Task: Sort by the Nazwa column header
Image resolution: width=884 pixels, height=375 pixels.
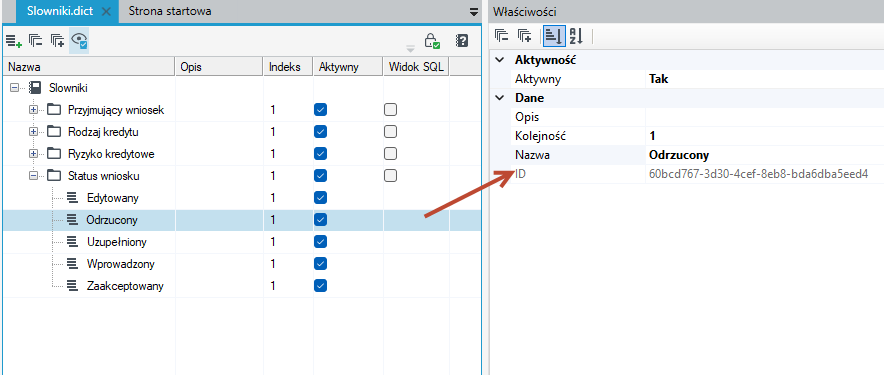Action: coord(89,67)
